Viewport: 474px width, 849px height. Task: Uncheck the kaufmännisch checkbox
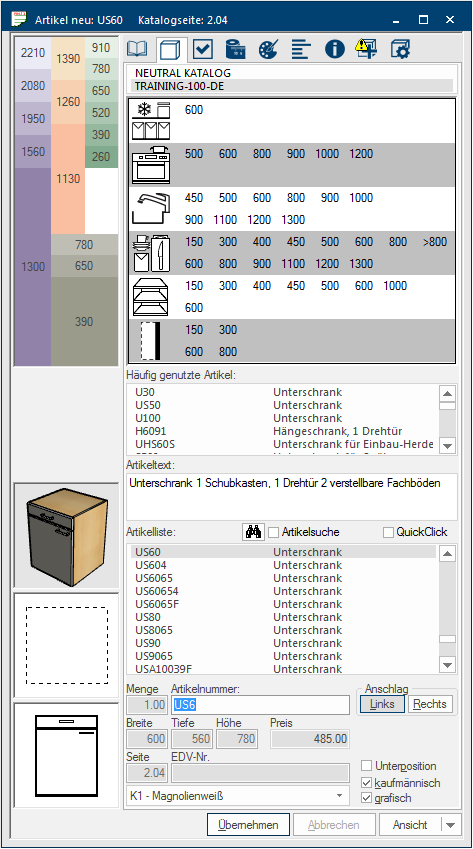pos(367,783)
